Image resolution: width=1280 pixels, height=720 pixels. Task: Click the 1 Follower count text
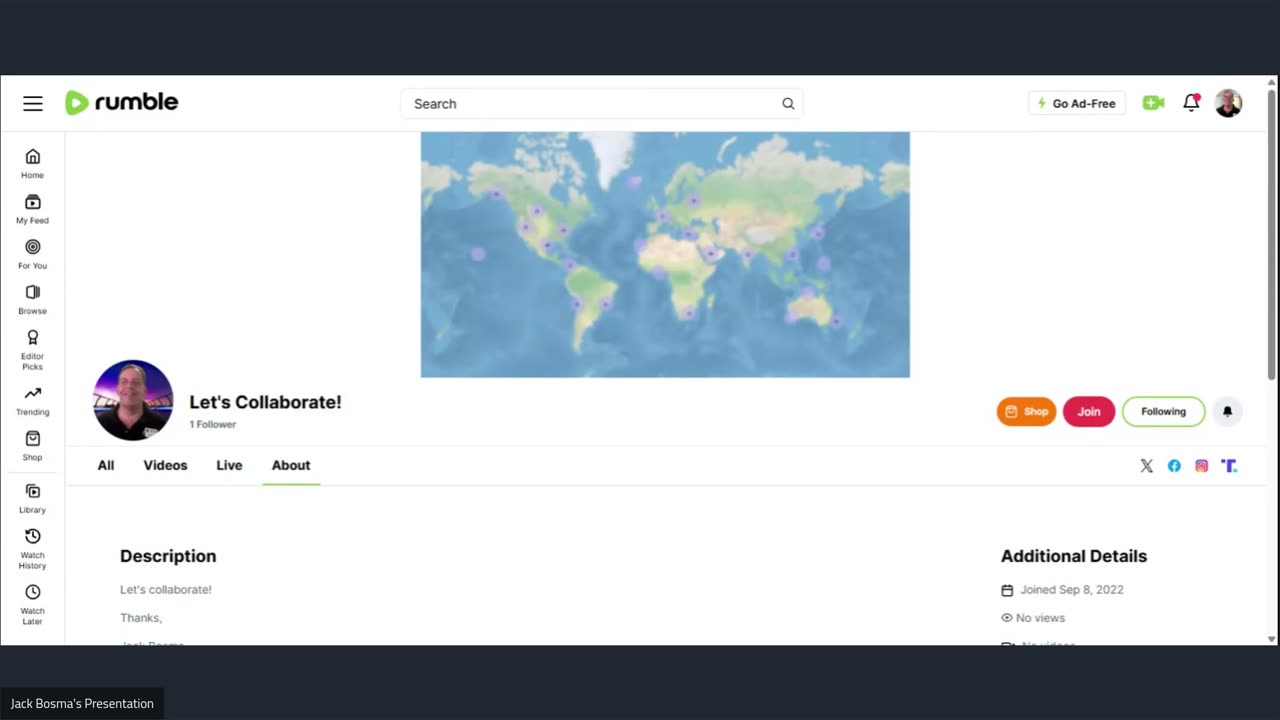pos(213,424)
